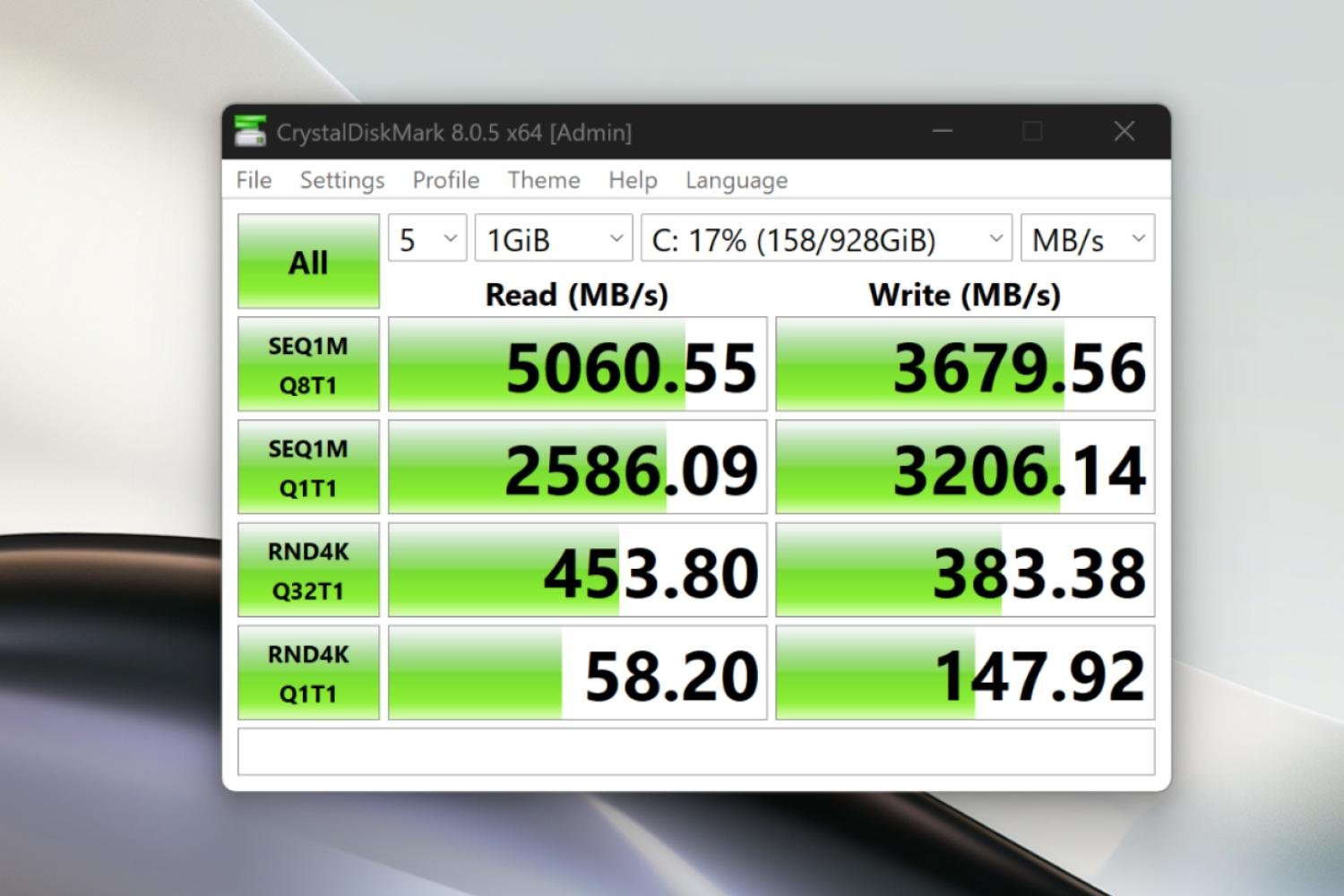Screen dimensions: 1344x896
Task: Click the Write (MB/s) column header
Action: point(965,294)
